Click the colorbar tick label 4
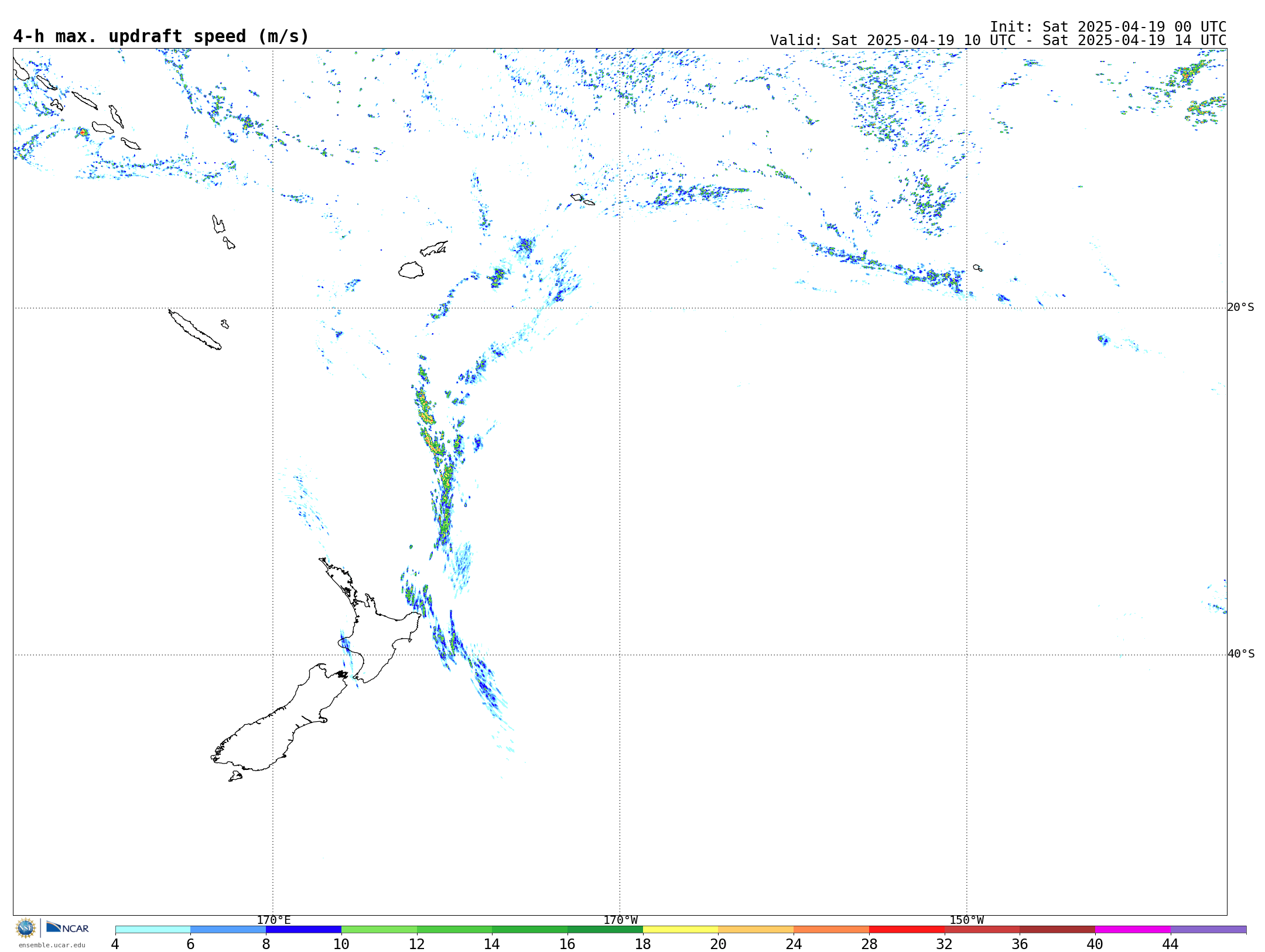This screenshot has width=1265, height=952. click(x=115, y=944)
